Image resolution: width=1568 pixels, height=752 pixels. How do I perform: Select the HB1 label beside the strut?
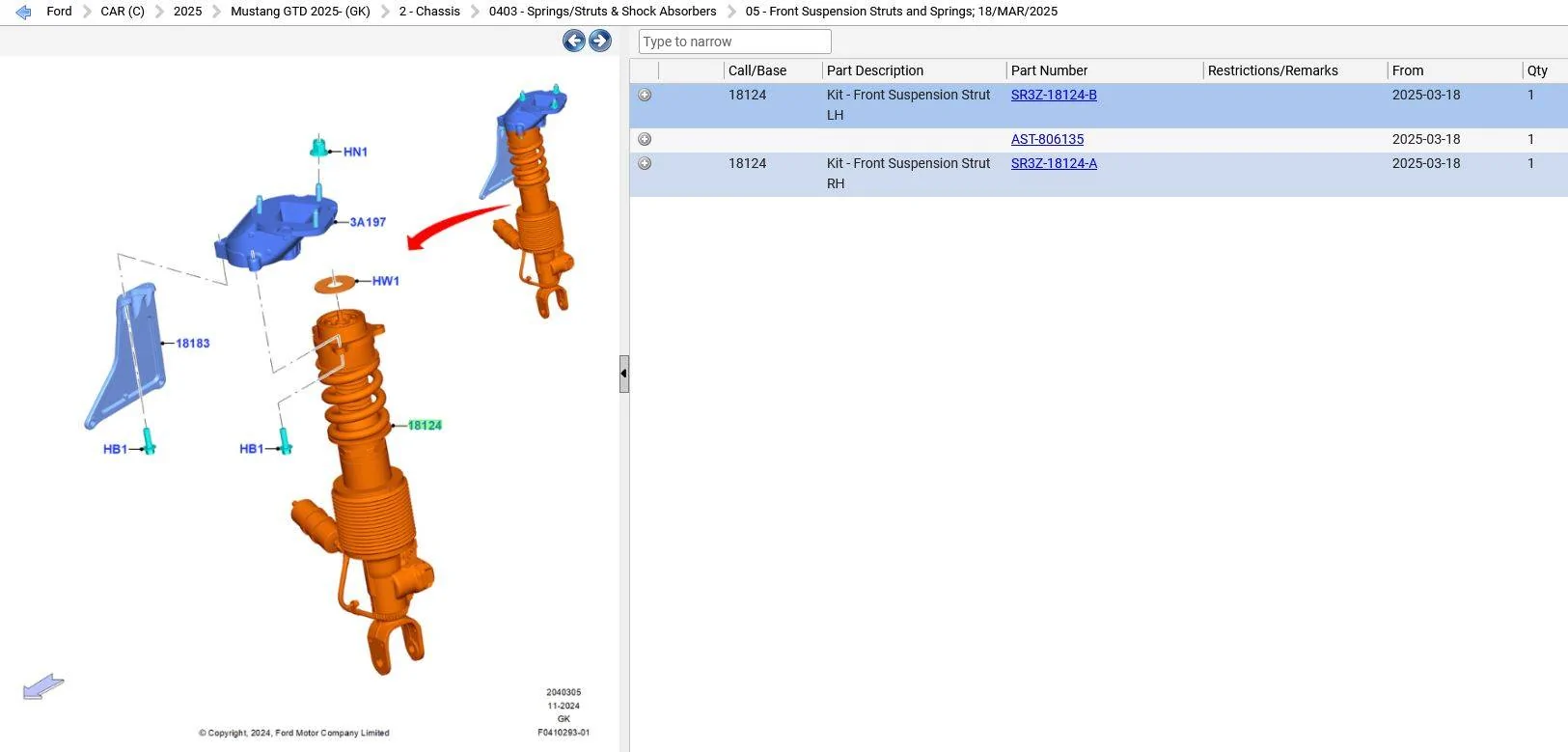(251, 449)
